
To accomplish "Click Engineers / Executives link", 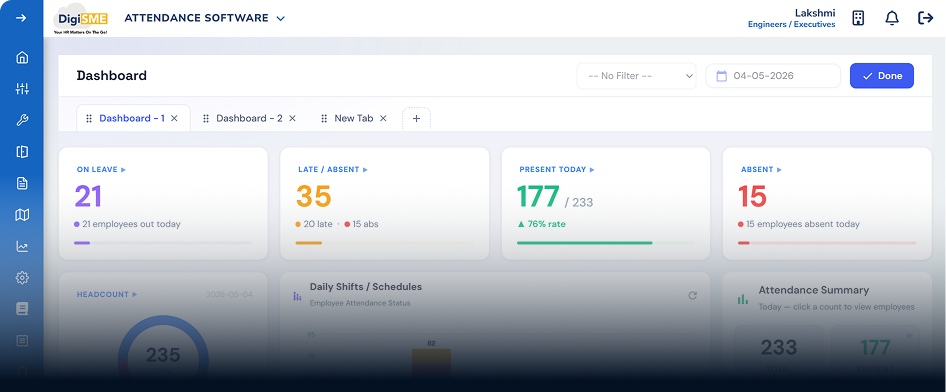I will click(x=792, y=25).
